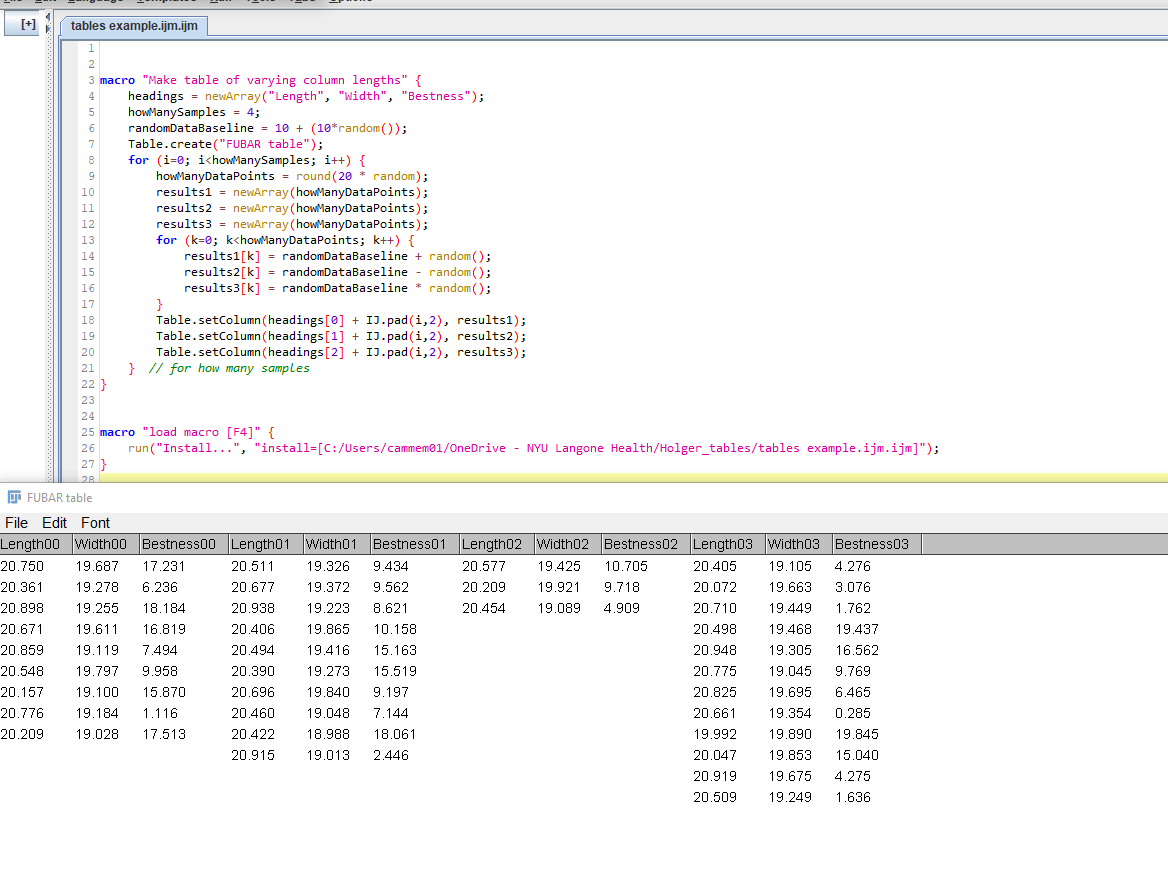Expand the file tree with the [+] button

pos(29,23)
